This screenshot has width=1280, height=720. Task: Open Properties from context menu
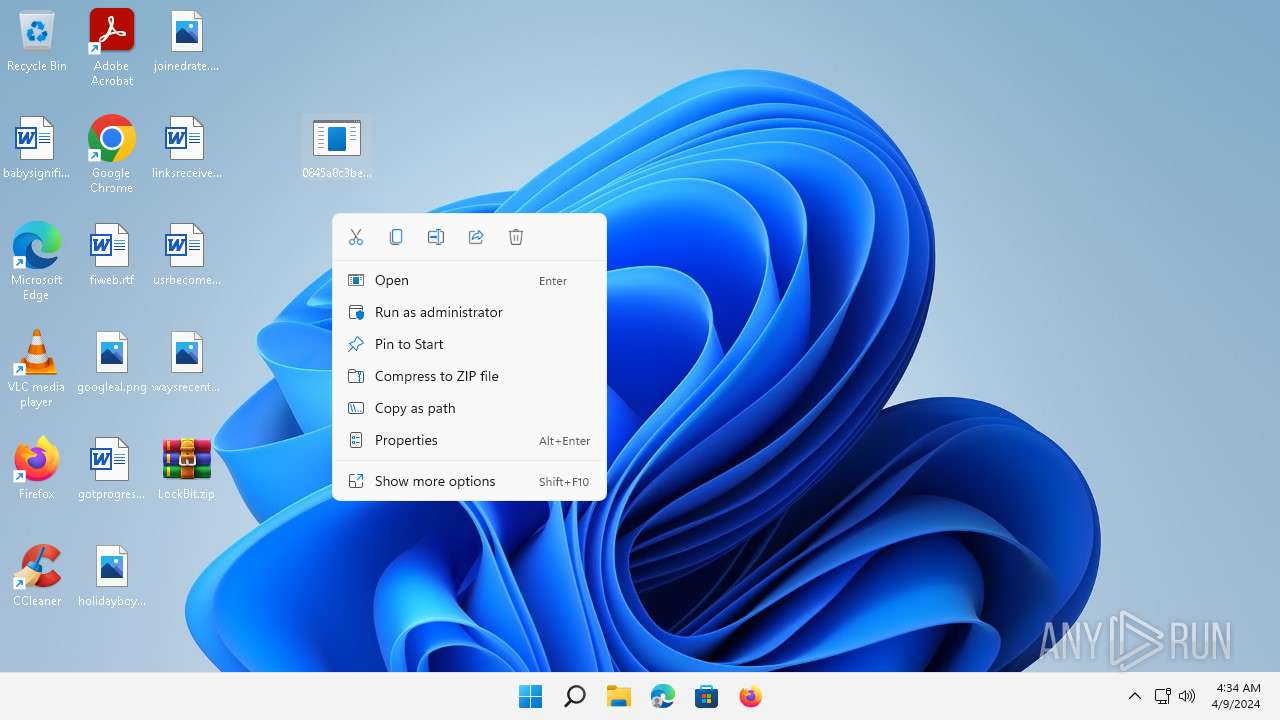point(469,440)
